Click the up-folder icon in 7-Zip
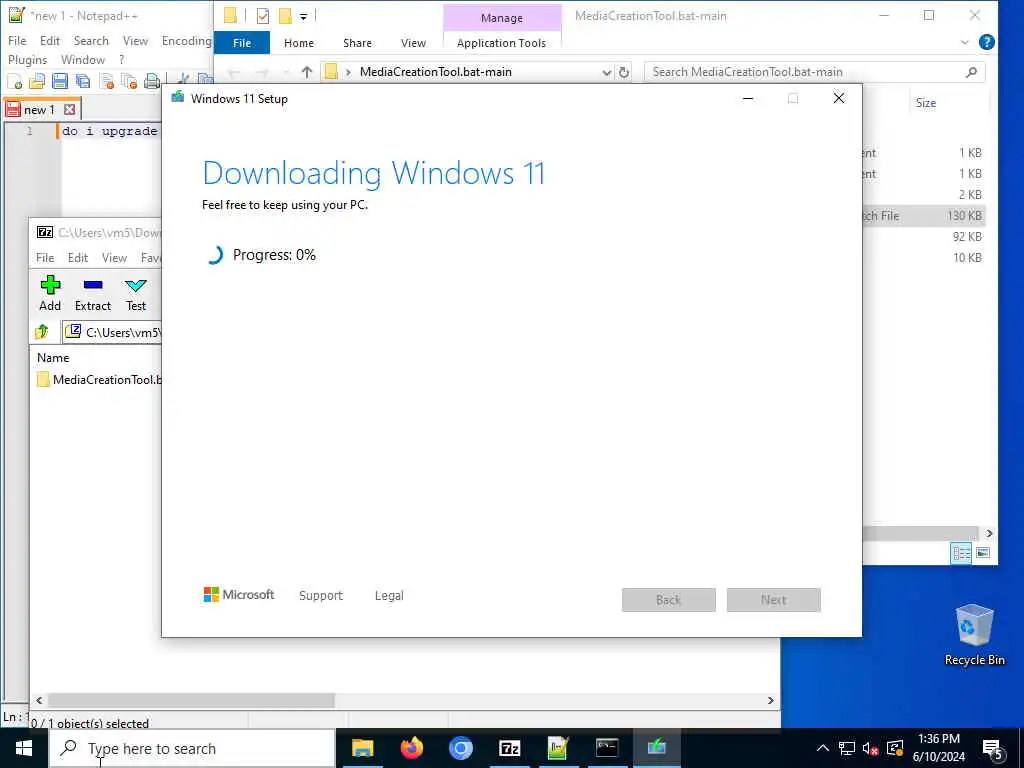The image size is (1024, 768). tap(42, 332)
